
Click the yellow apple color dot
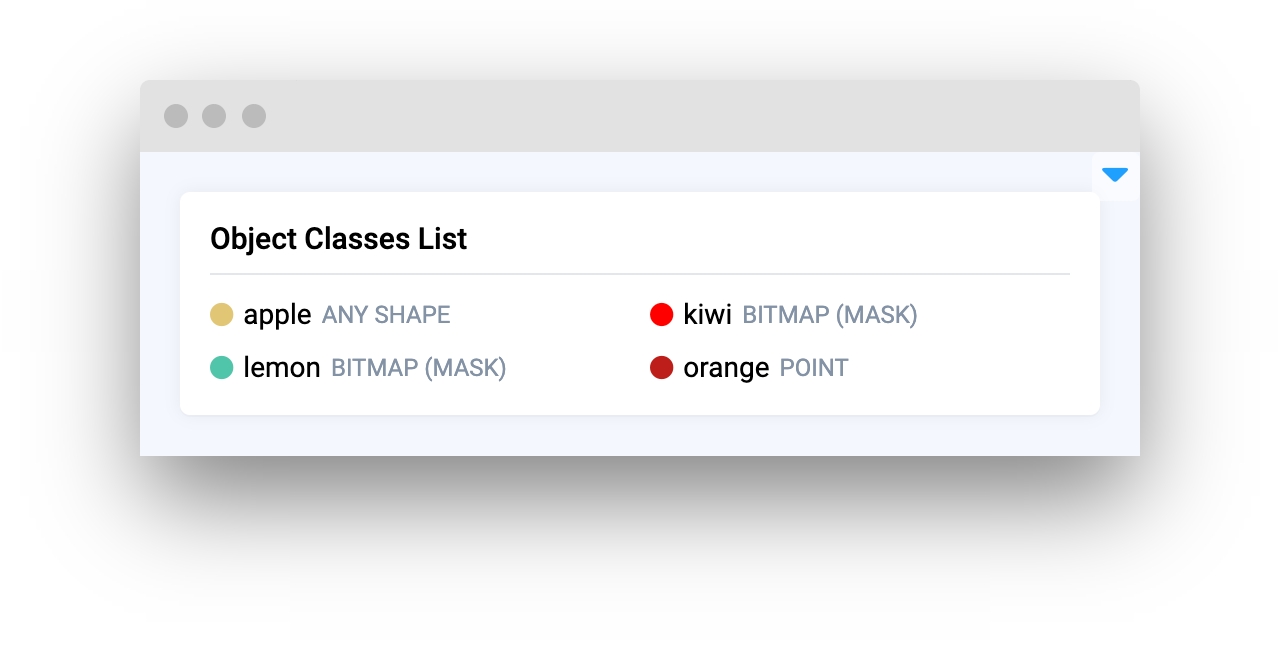pos(221,315)
